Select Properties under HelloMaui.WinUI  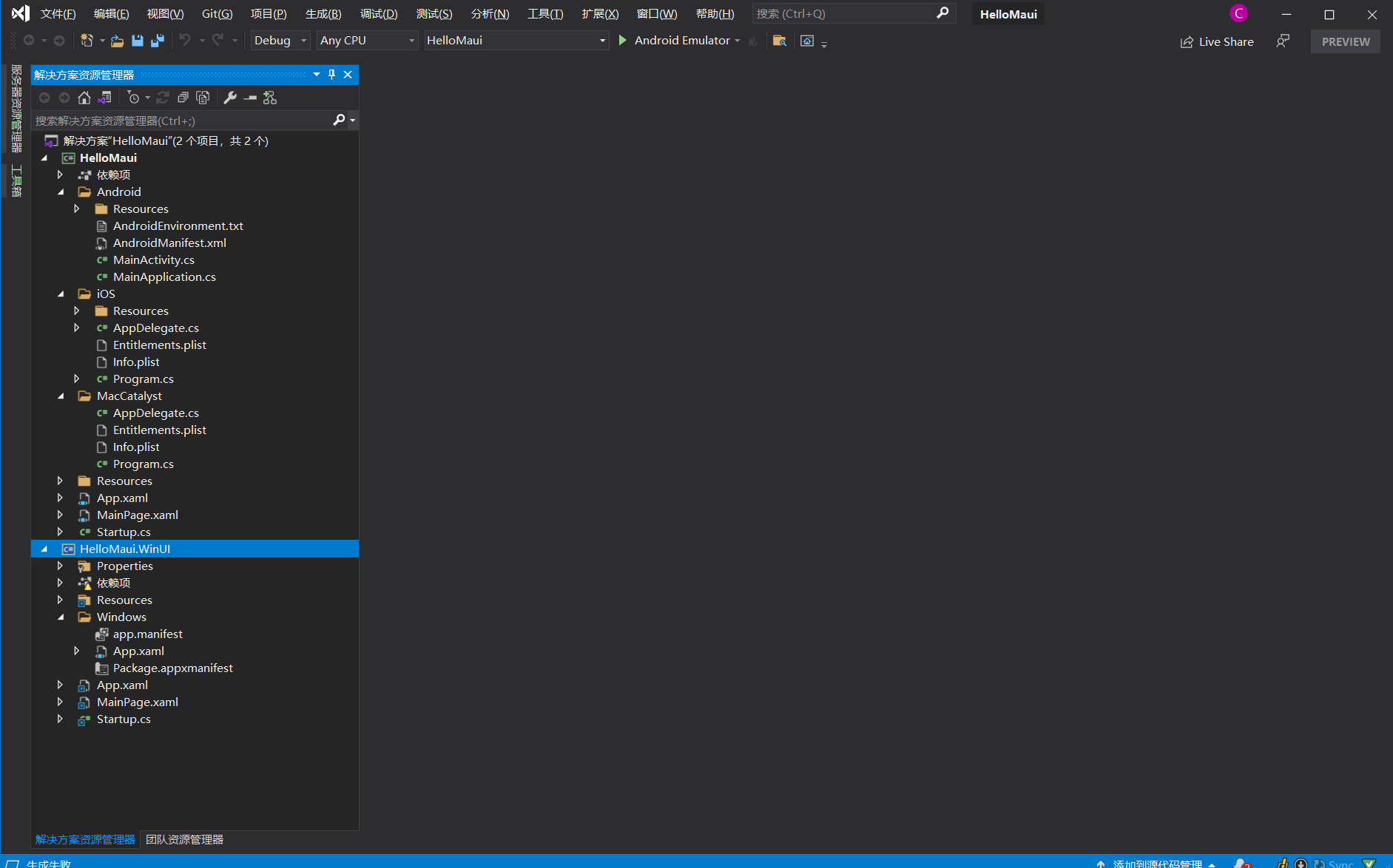(124, 566)
